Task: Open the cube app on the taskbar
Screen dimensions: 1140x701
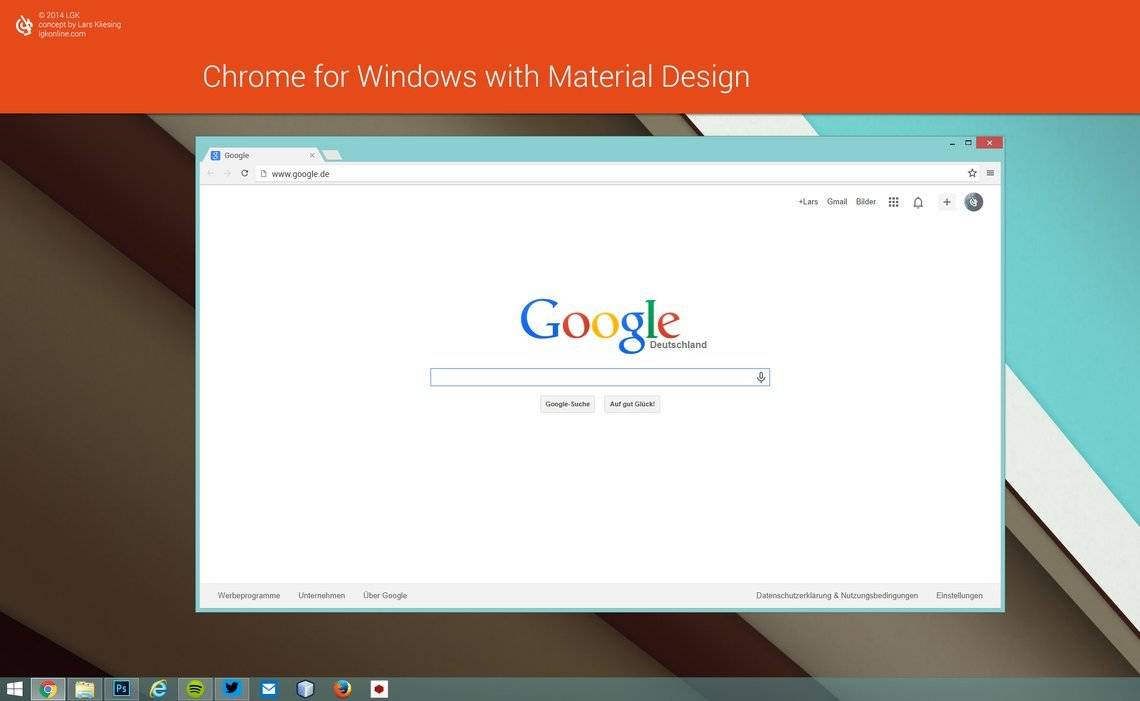Action: point(305,689)
